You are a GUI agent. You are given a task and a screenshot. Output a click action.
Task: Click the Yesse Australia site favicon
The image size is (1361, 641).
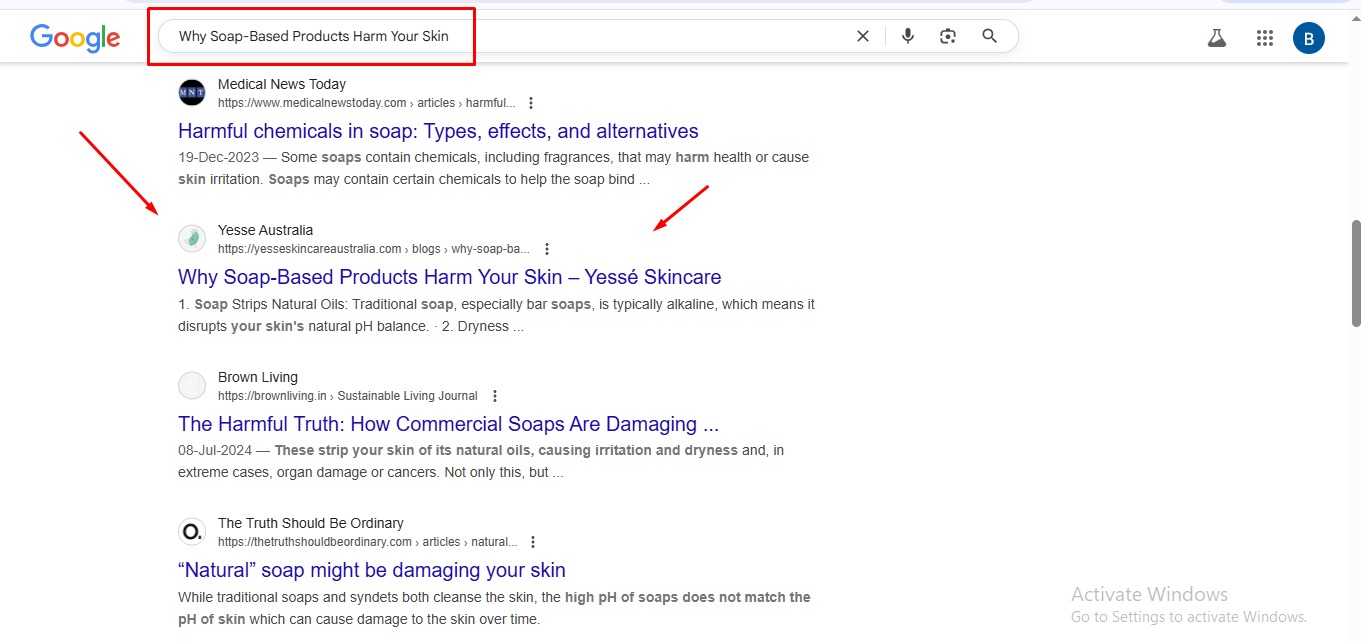tap(192, 239)
